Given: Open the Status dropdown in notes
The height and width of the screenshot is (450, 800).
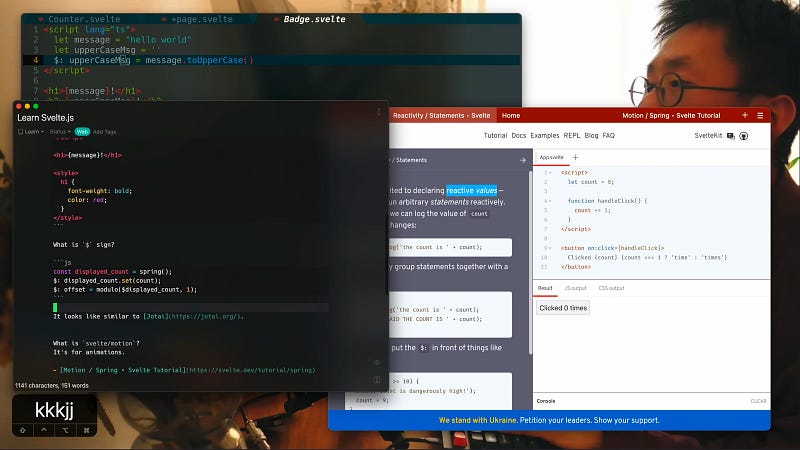Looking at the screenshot, I should pyautogui.click(x=60, y=132).
